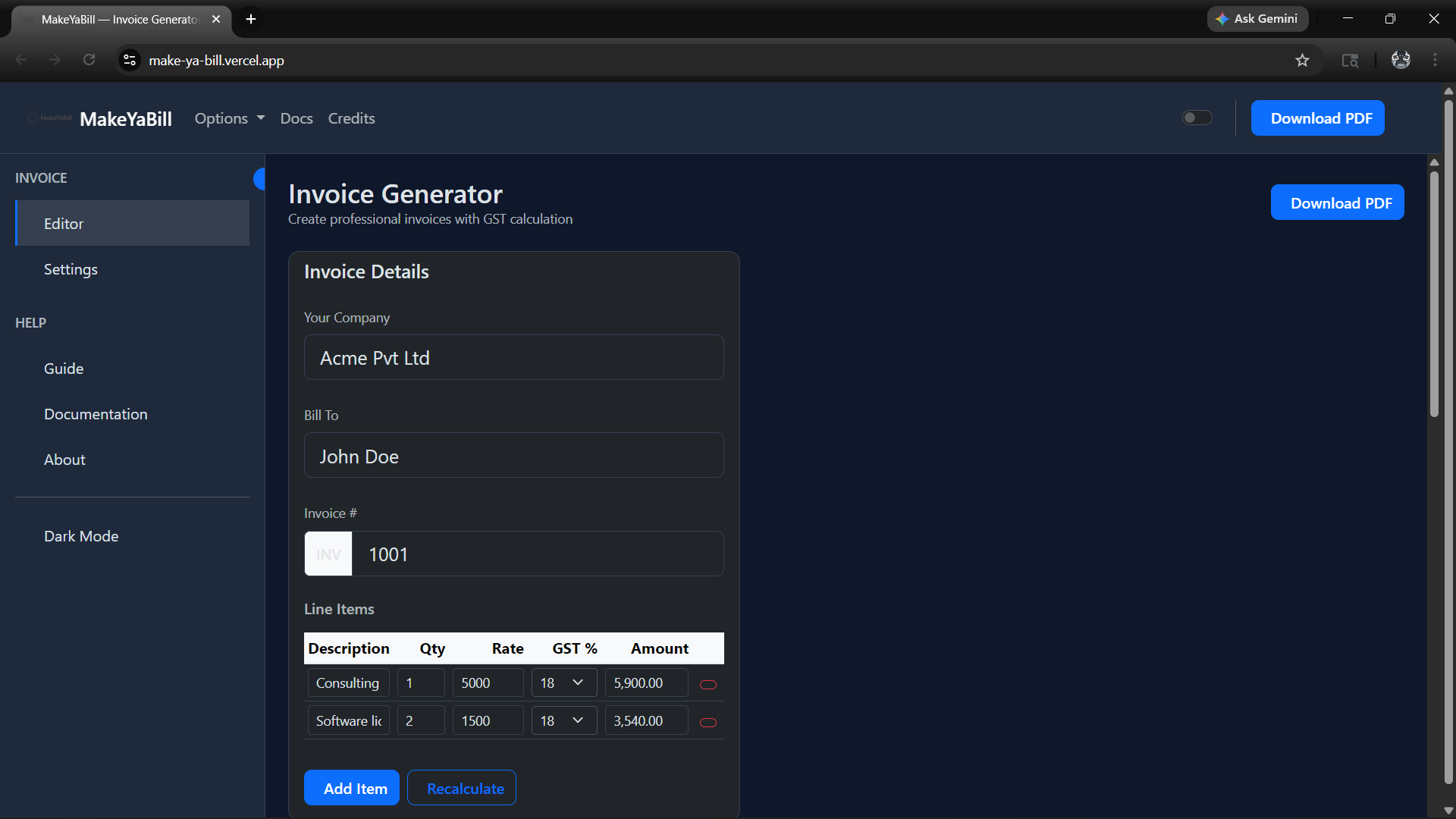Open GST % dropdown for Software row
The height and width of the screenshot is (819, 1456).
563,720
